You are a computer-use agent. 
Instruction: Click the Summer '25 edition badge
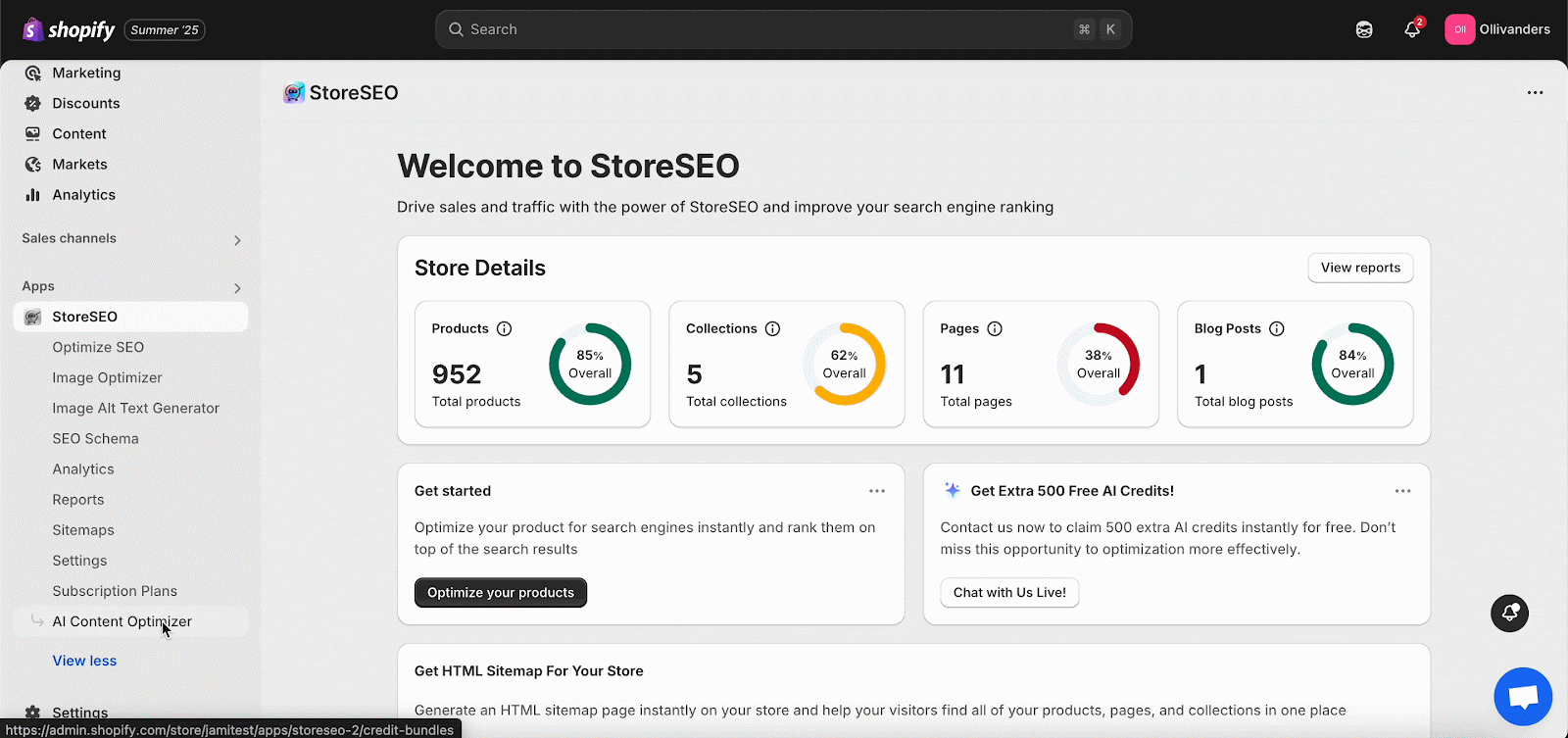(x=165, y=30)
